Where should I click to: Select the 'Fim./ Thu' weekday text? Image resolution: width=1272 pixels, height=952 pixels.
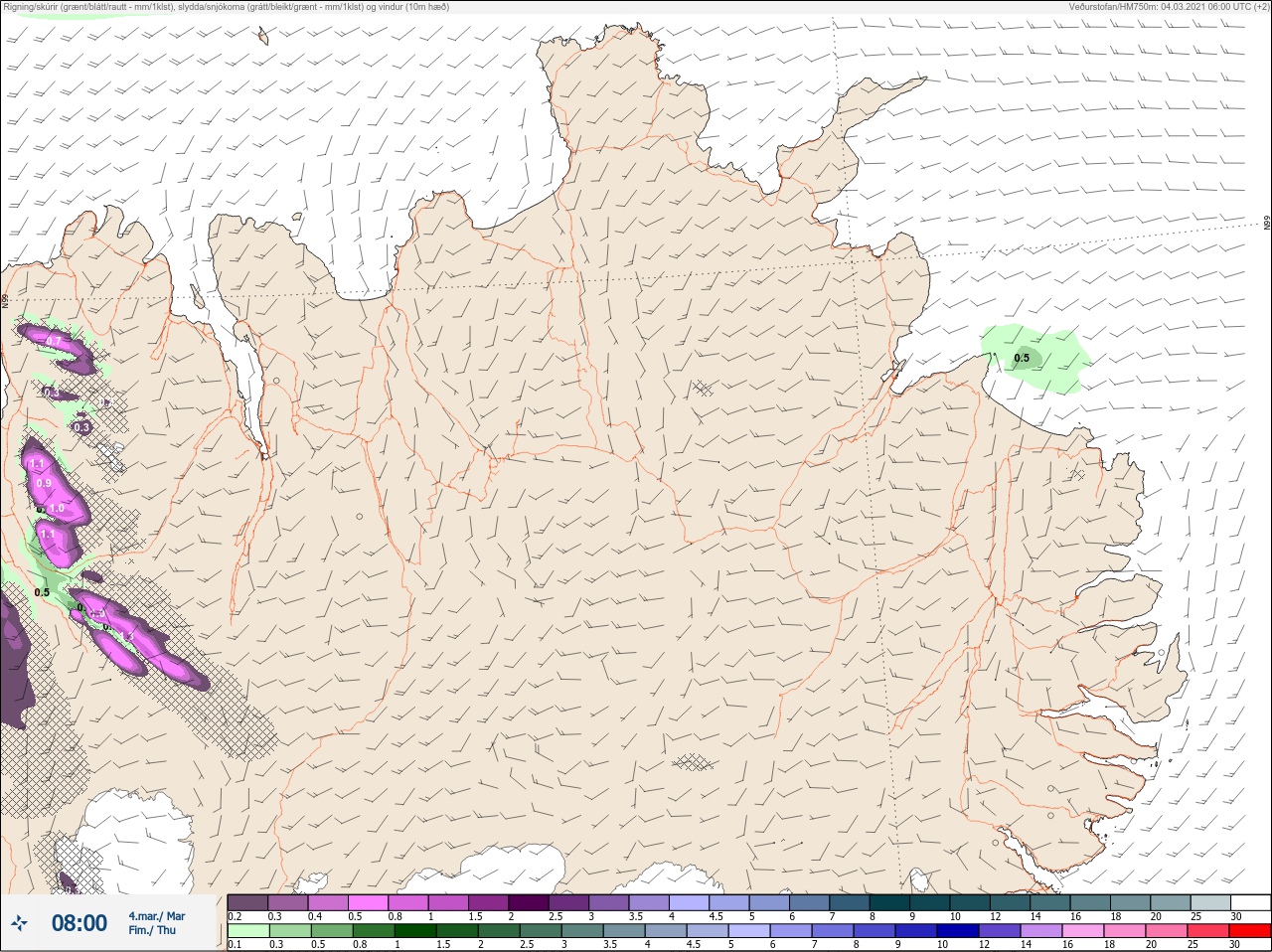[152, 930]
